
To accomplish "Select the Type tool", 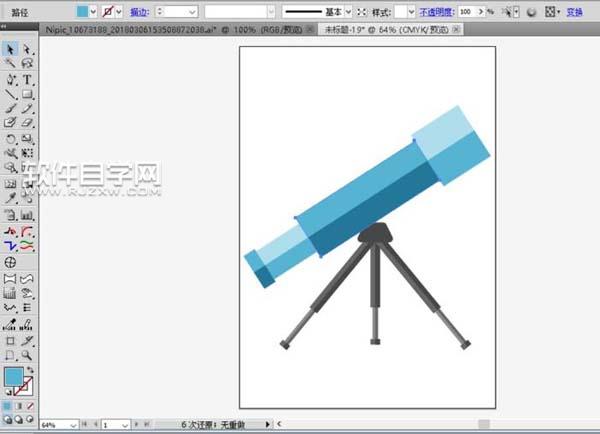I will pyautogui.click(x=27, y=79).
